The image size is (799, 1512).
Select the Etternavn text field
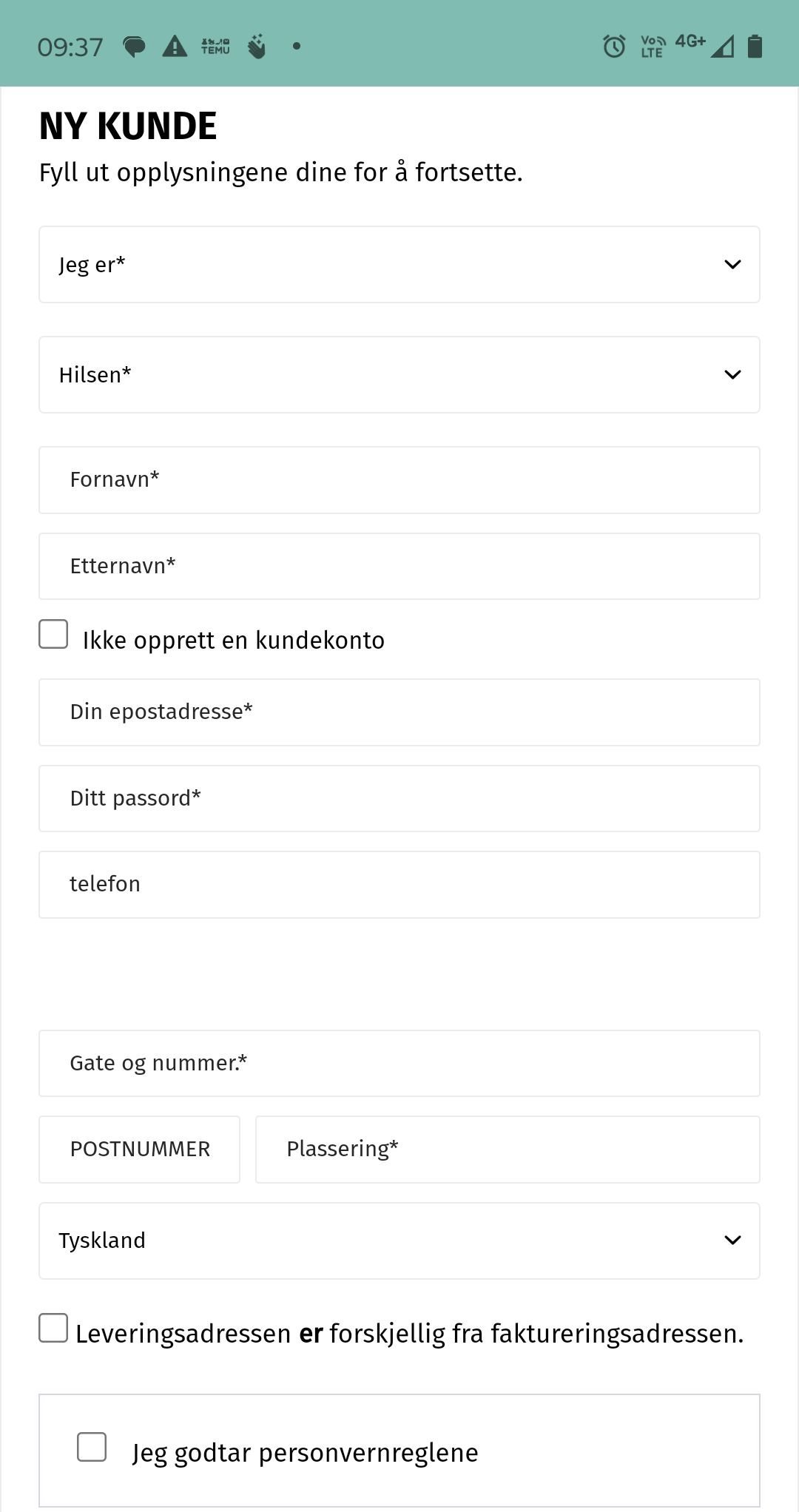pos(399,567)
